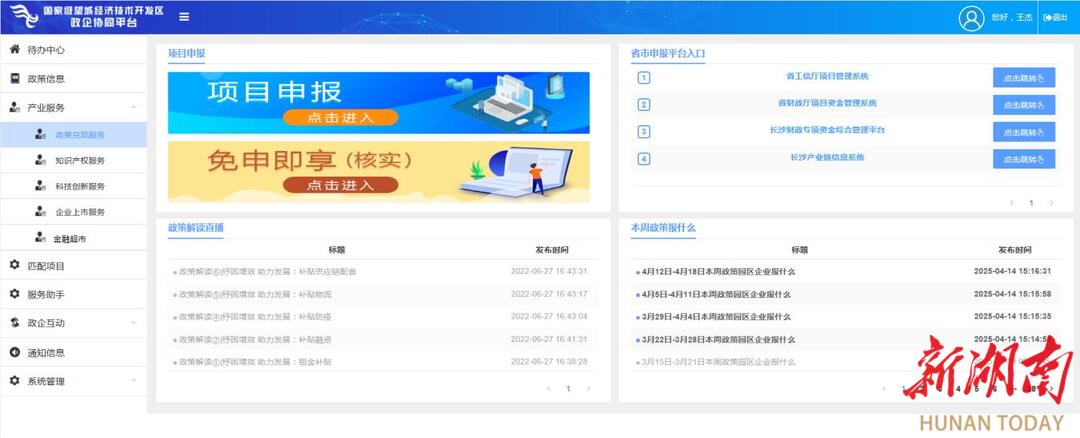
Task: Open 服务助手 from sidebar
Action: [46, 295]
